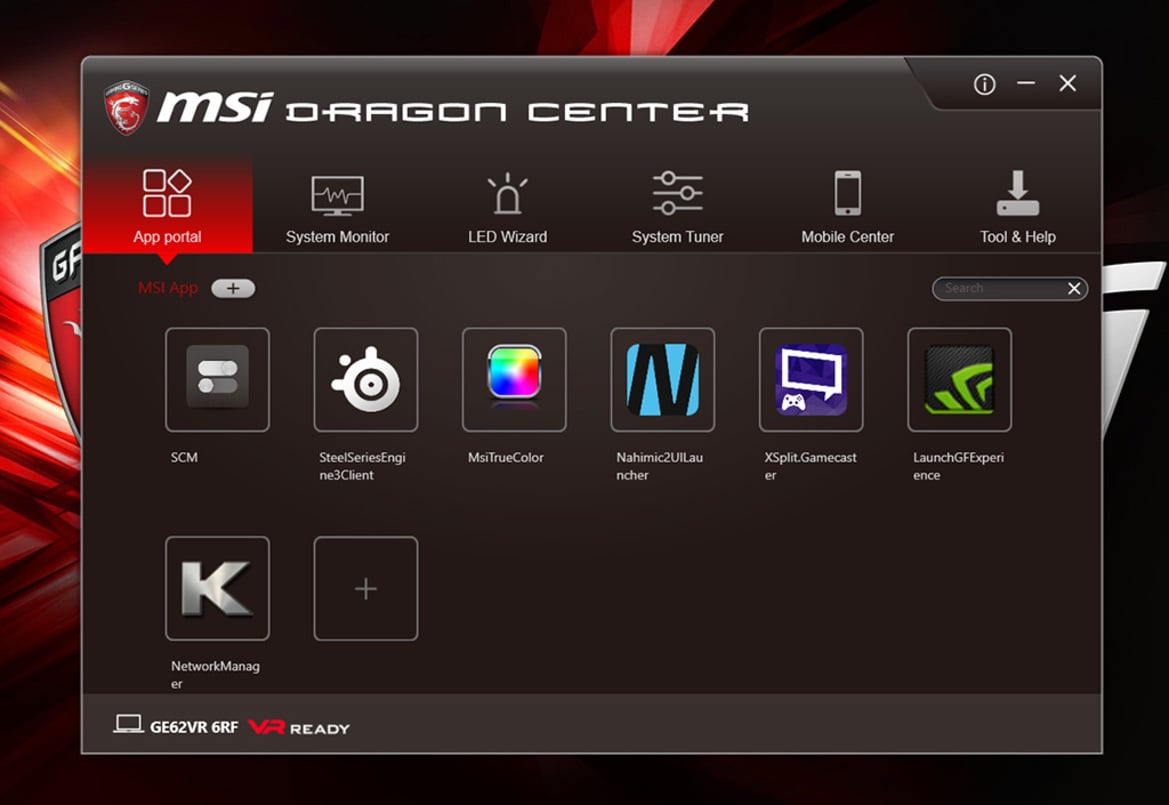Viewport: 1169px width, 805px height.
Task: Launch the LaunchGFExperience NVIDIA icon
Action: (959, 379)
